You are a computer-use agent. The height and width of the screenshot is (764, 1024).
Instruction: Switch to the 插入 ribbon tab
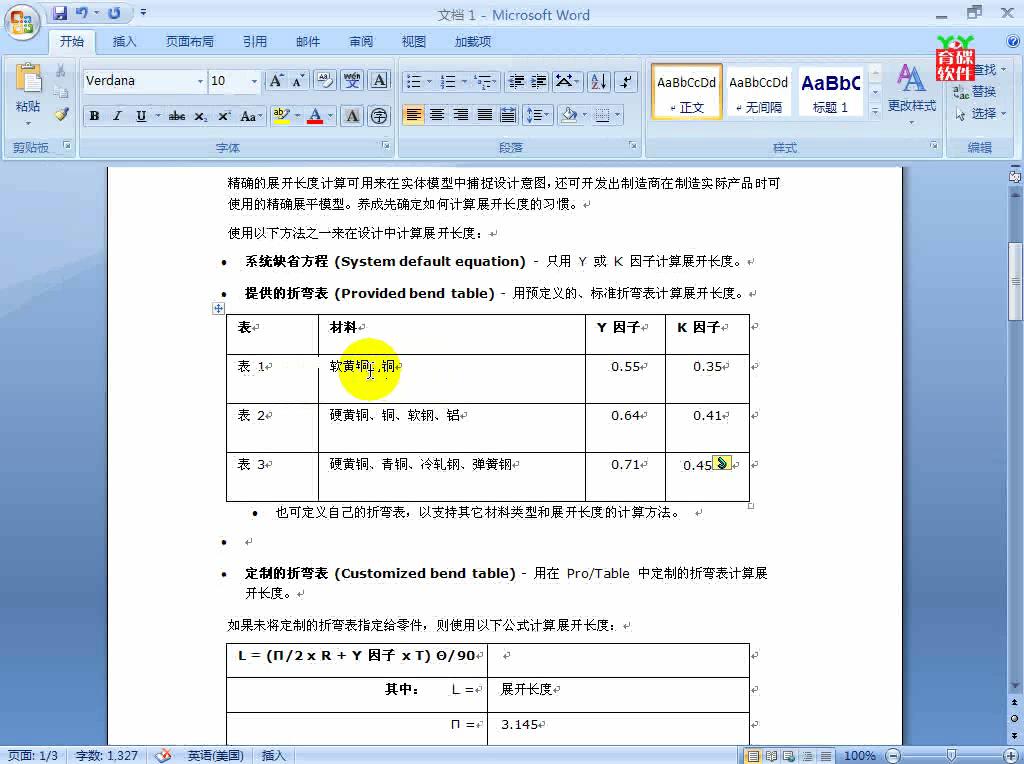click(x=124, y=42)
